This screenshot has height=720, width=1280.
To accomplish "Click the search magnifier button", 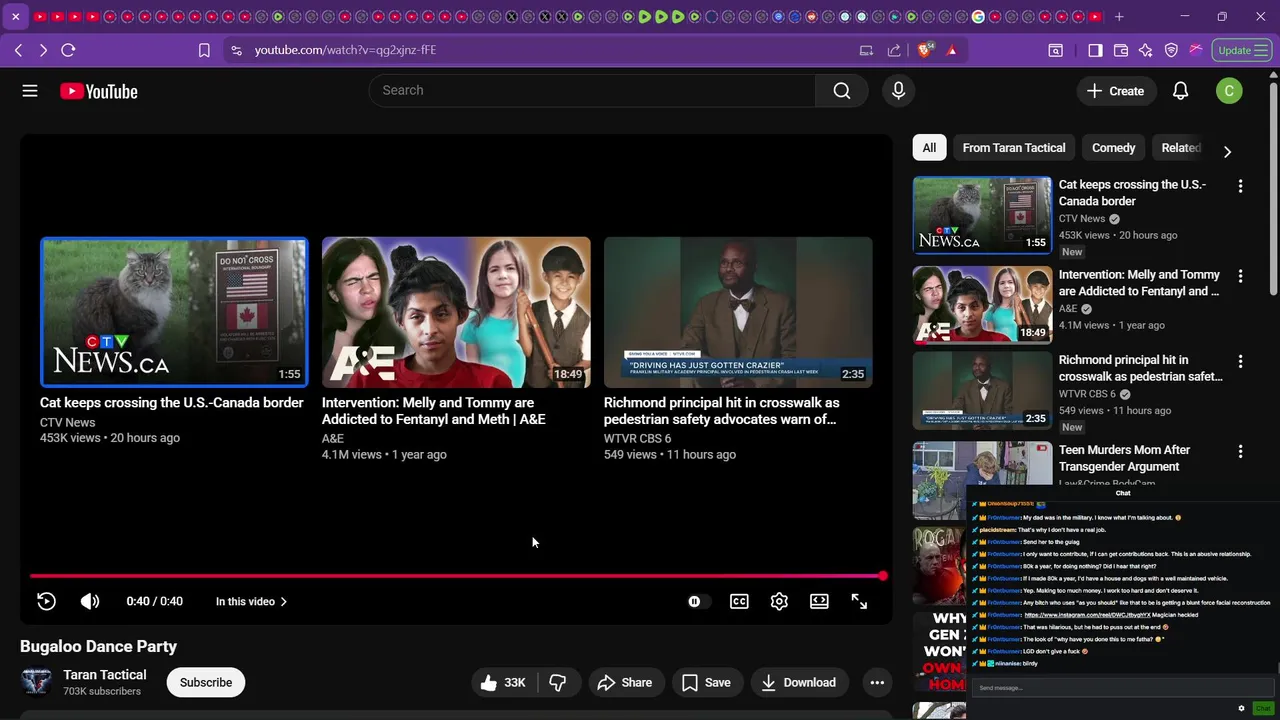I will (842, 91).
